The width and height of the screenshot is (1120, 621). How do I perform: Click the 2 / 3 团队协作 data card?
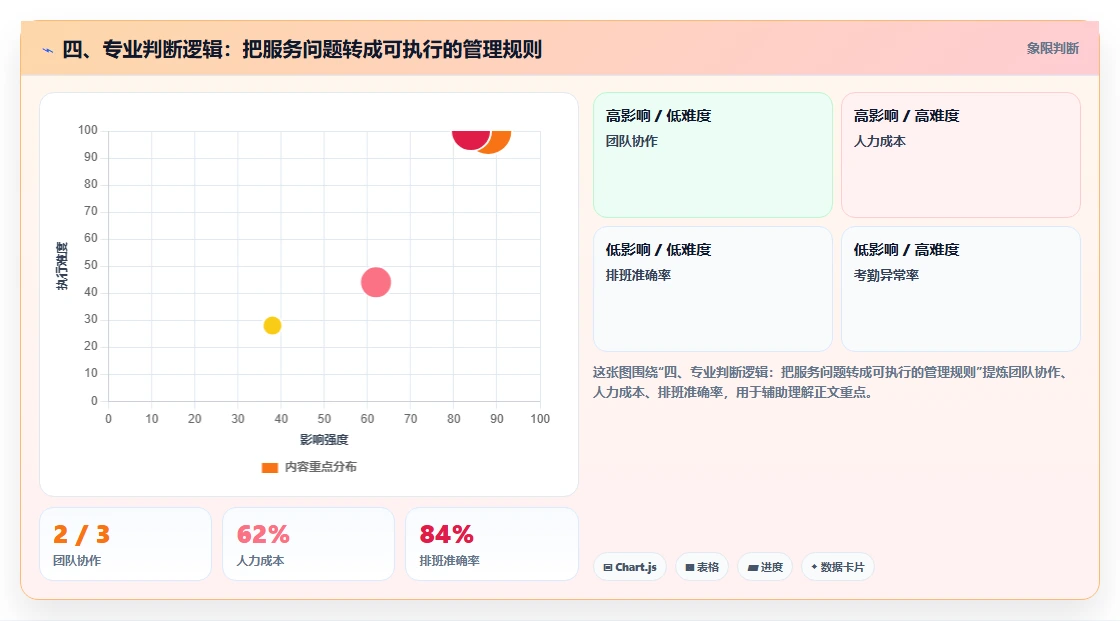[x=126, y=545]
